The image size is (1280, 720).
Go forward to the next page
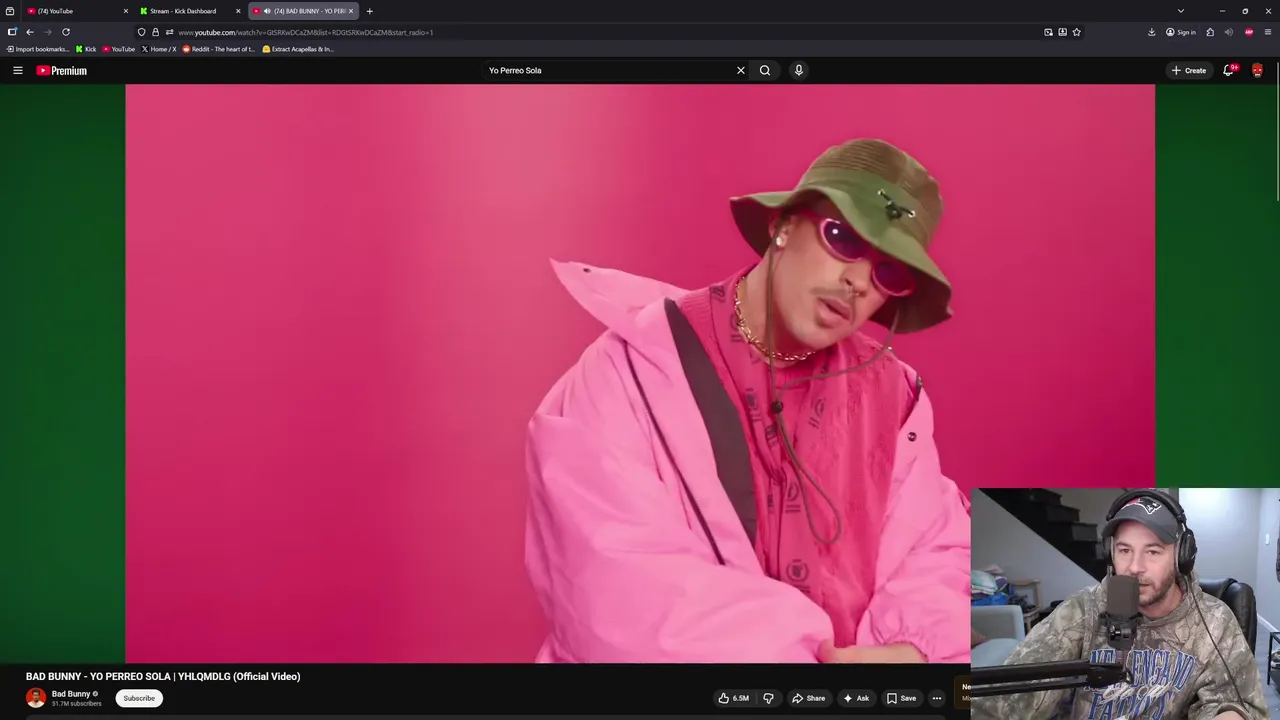coord(48,32)
